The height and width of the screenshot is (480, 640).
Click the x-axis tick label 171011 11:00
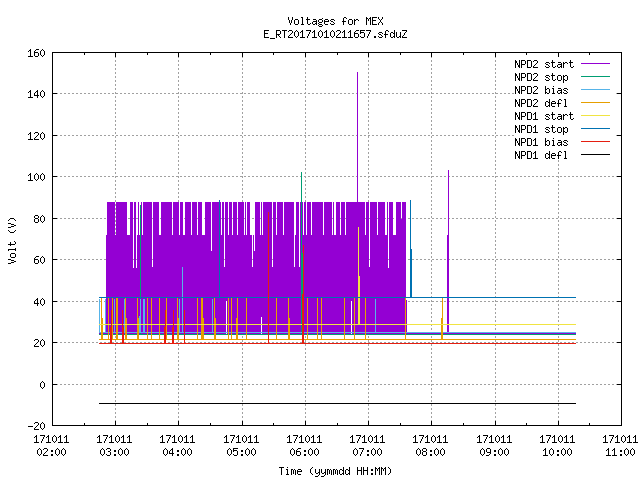620,446
